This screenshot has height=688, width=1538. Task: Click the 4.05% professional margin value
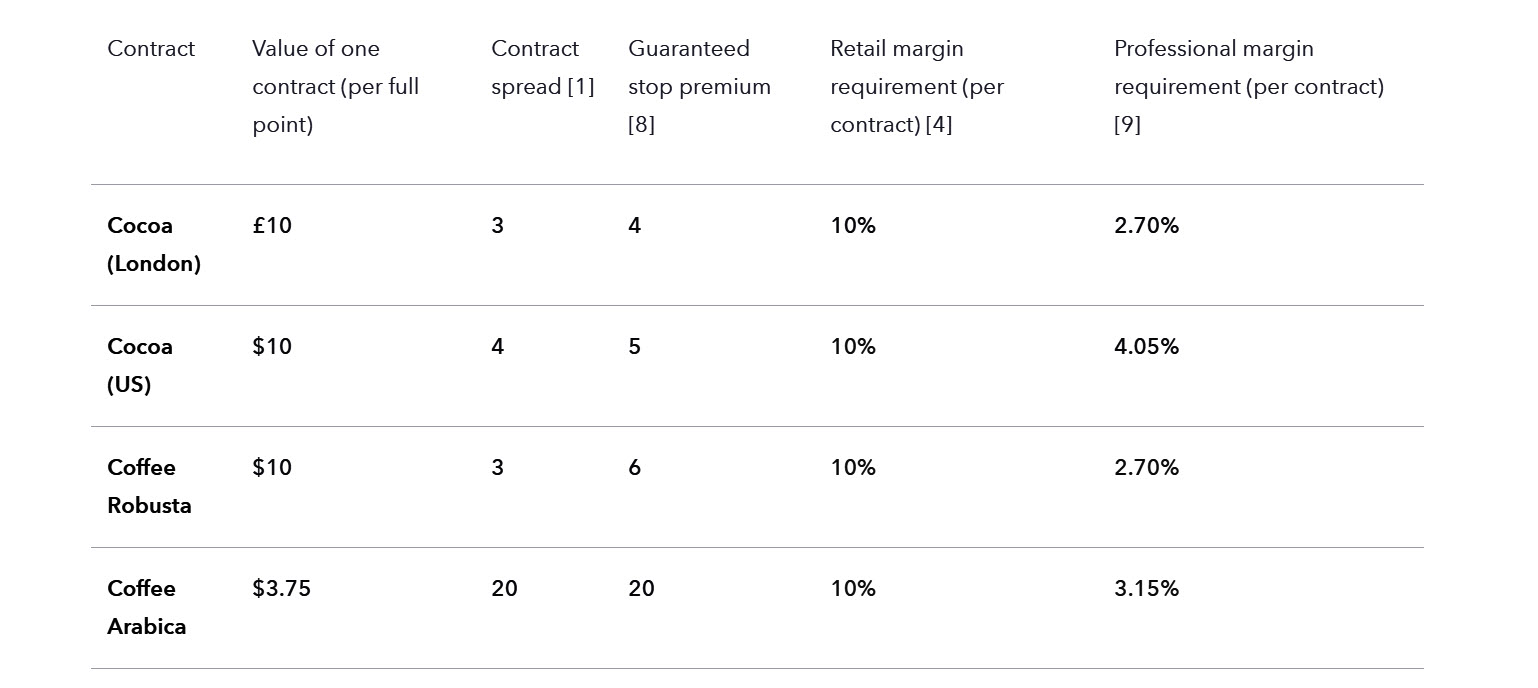point(1146,347)
